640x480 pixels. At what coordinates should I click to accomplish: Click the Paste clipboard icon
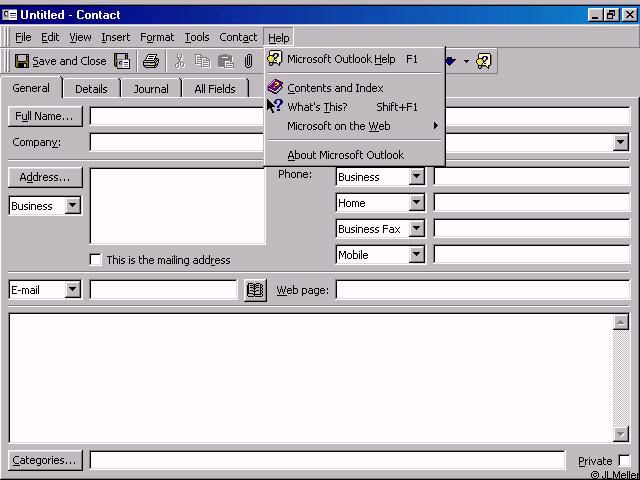point(225,61)
